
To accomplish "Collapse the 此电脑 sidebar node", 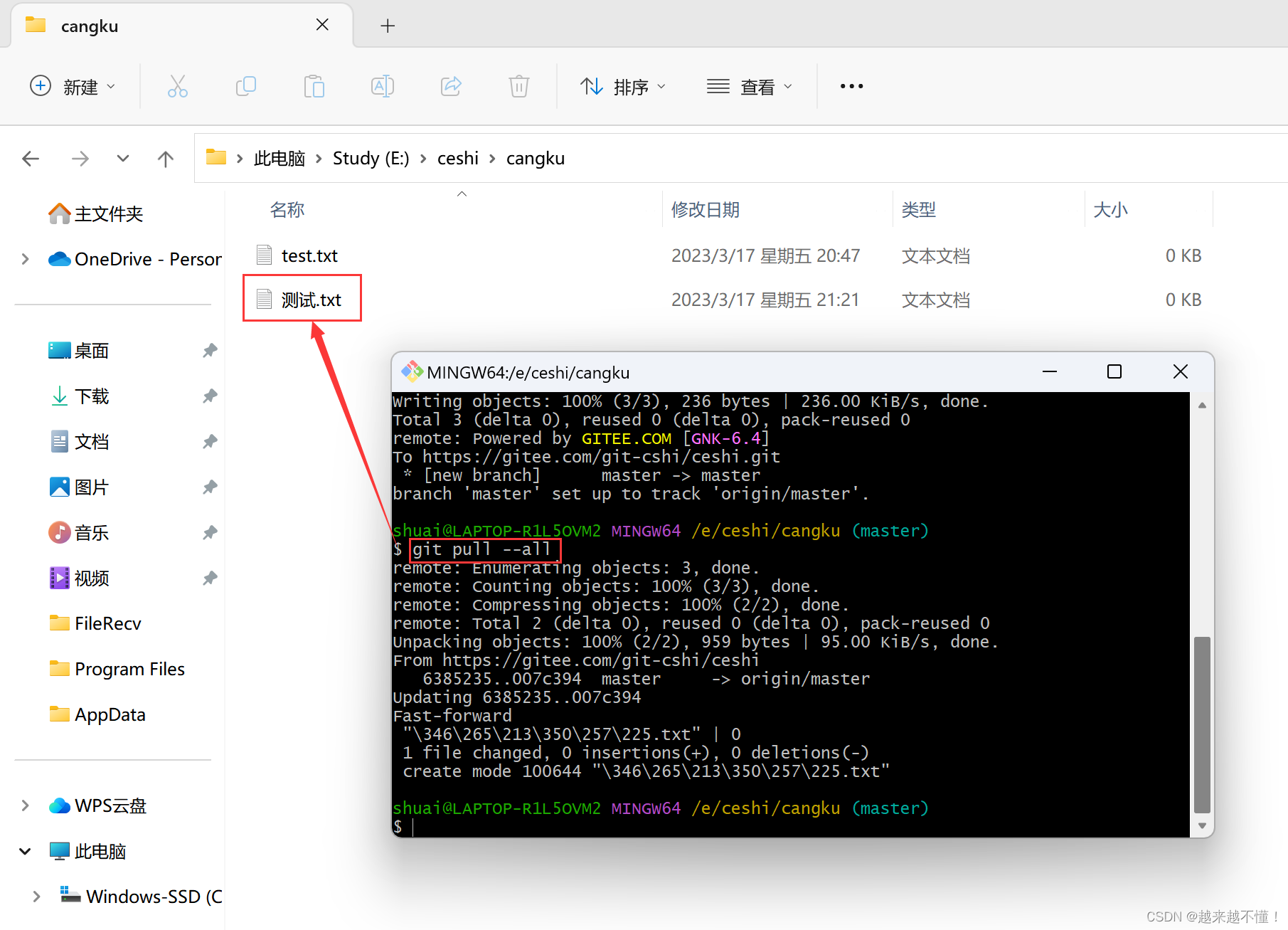I will (25, 851).
